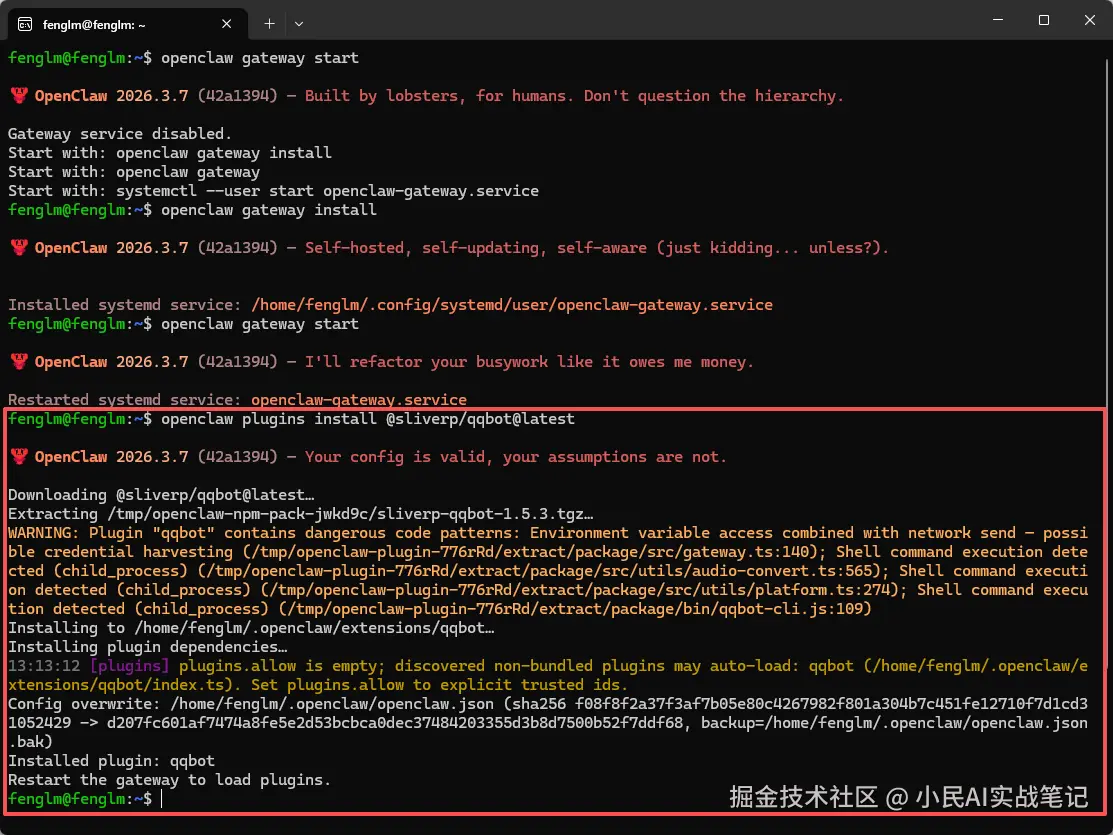The width and height of the screenshot is (1113, 835).
Task: Click 'Installing plugin dependencies…' line
Action: (148, 647)
